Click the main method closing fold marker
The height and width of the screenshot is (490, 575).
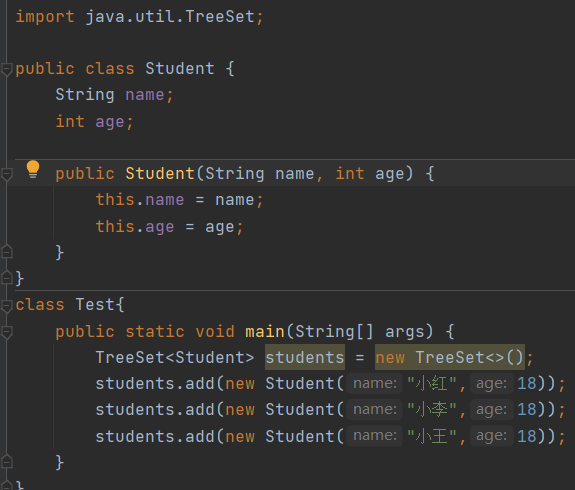coord(7,461)
